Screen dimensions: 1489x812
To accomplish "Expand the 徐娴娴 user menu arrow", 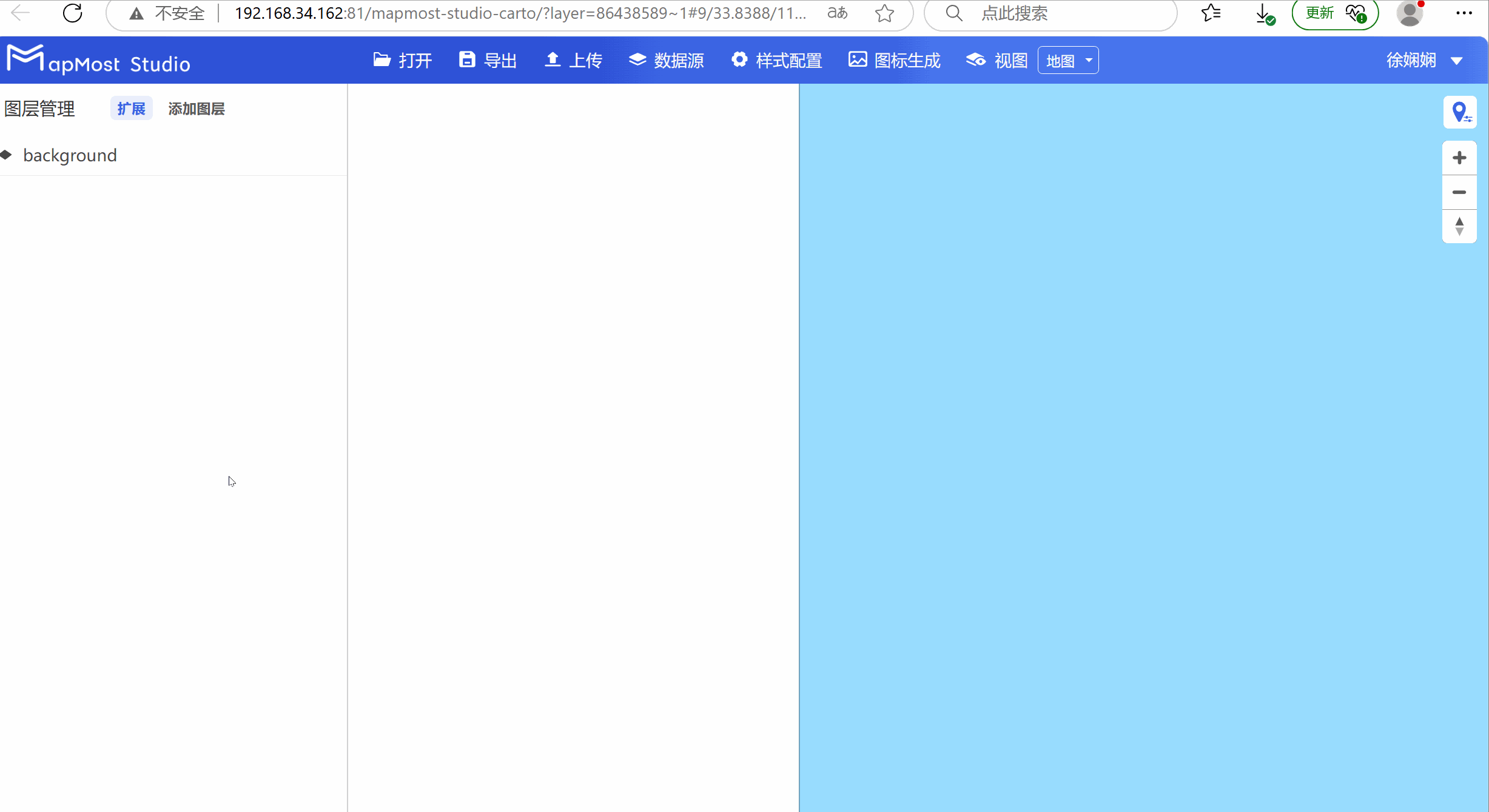I will coord(1457,61).
